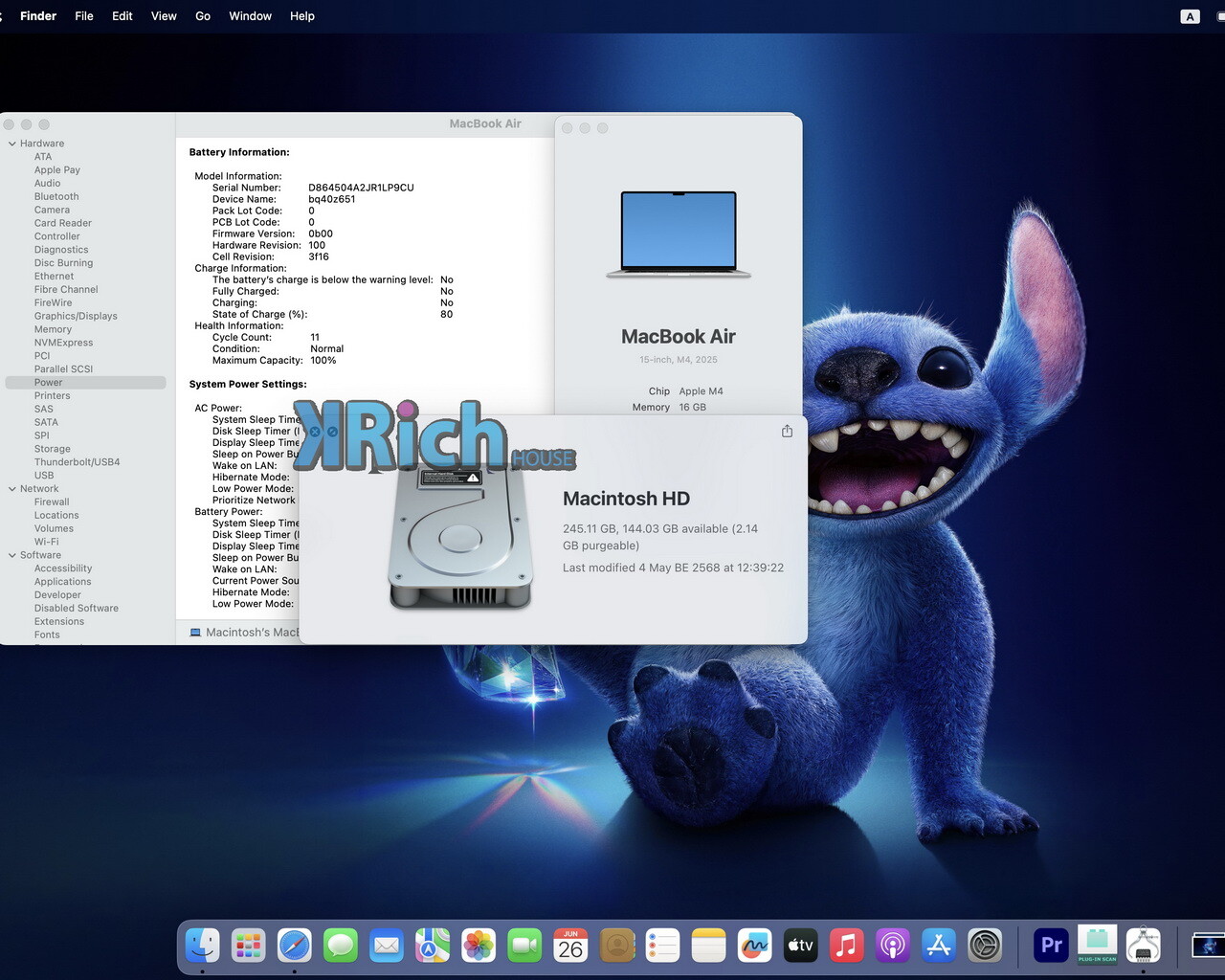
Task: Select Disabled Software in the sidebar
Action: tap(77, 609)
